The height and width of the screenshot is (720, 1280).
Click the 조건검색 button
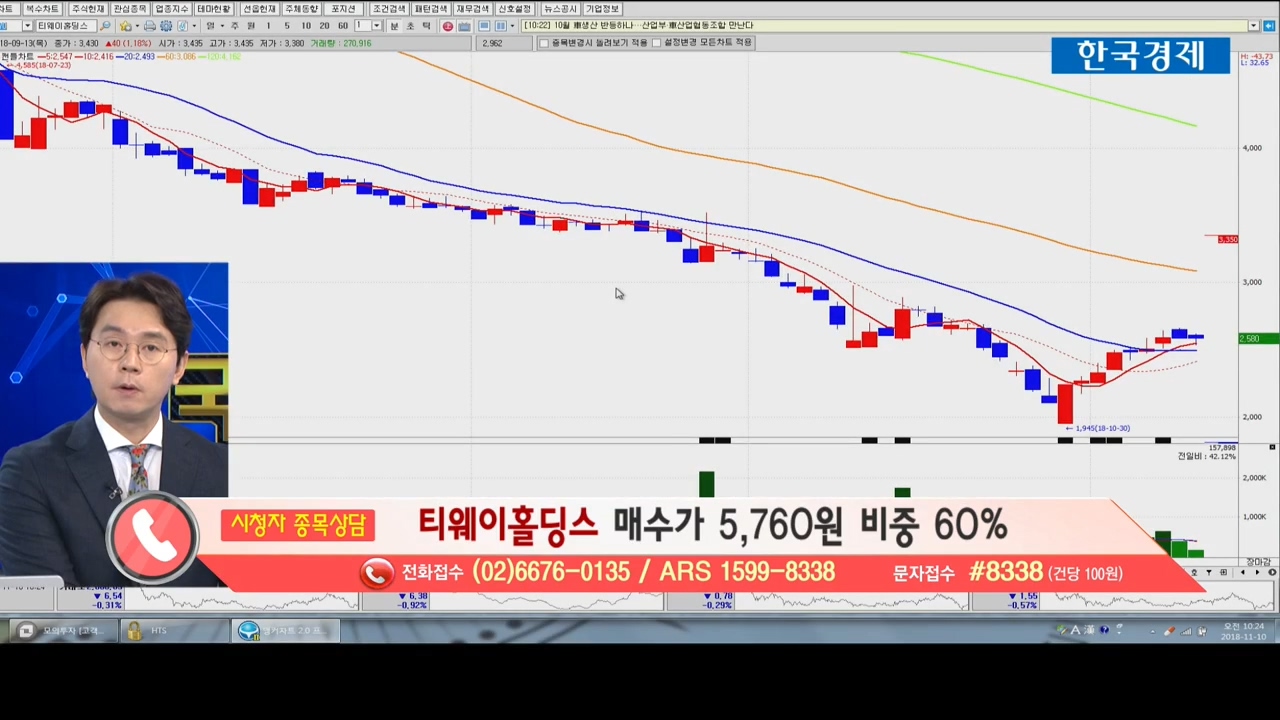click(389, 9)
